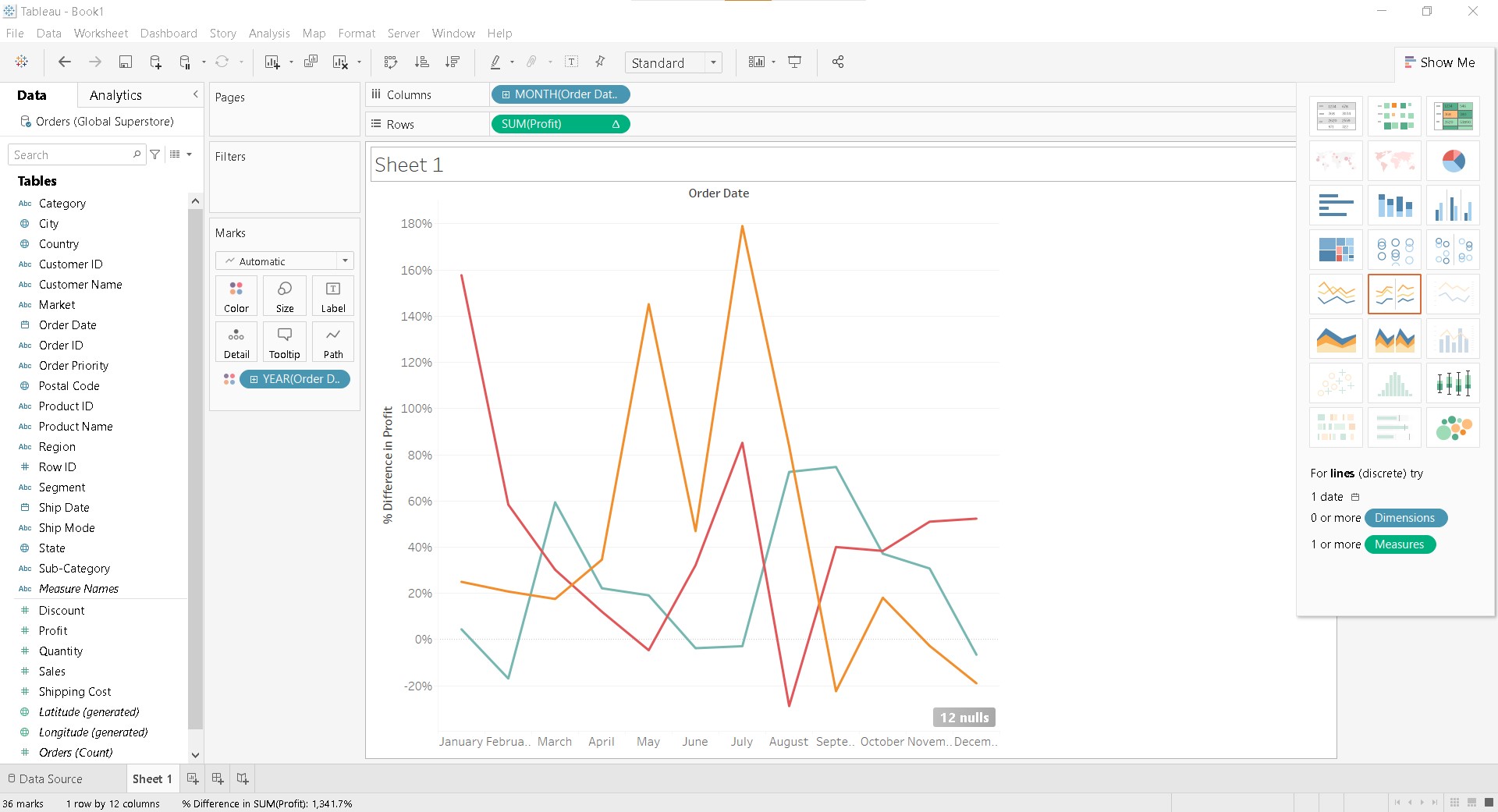Switch to the film strip view
1498x812 pixels.
[x=1471, y=802]
